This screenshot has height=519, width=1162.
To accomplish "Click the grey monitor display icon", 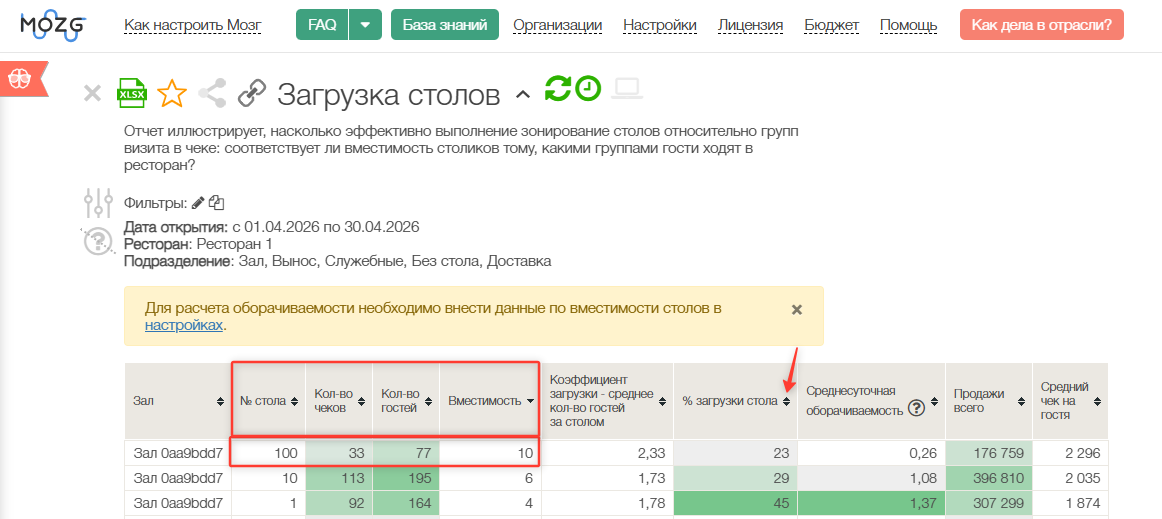I will click(x=628, y=88).
